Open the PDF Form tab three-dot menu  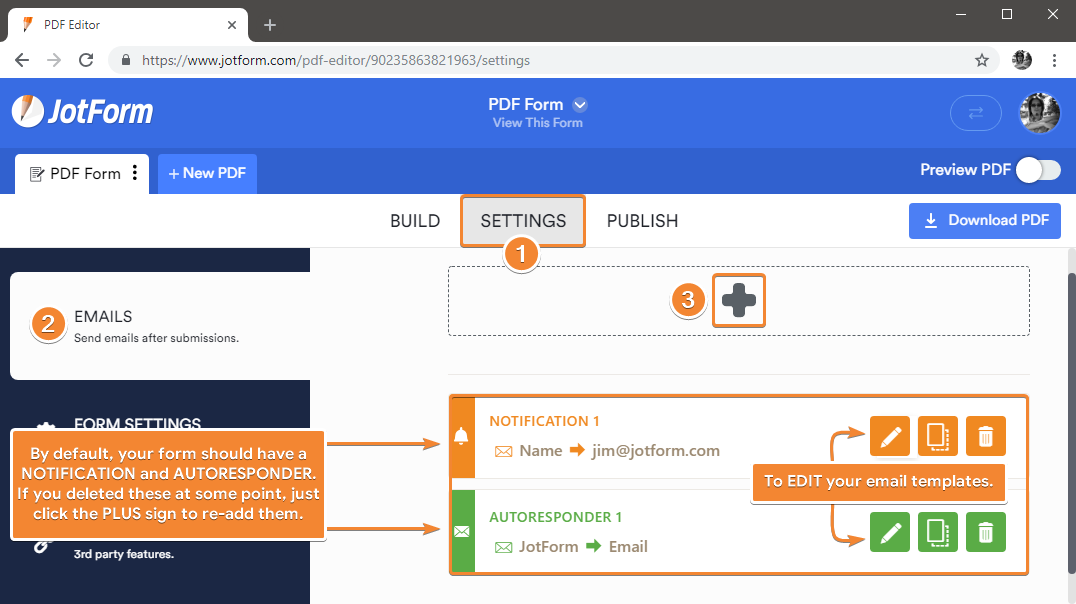tap(134, 172)
